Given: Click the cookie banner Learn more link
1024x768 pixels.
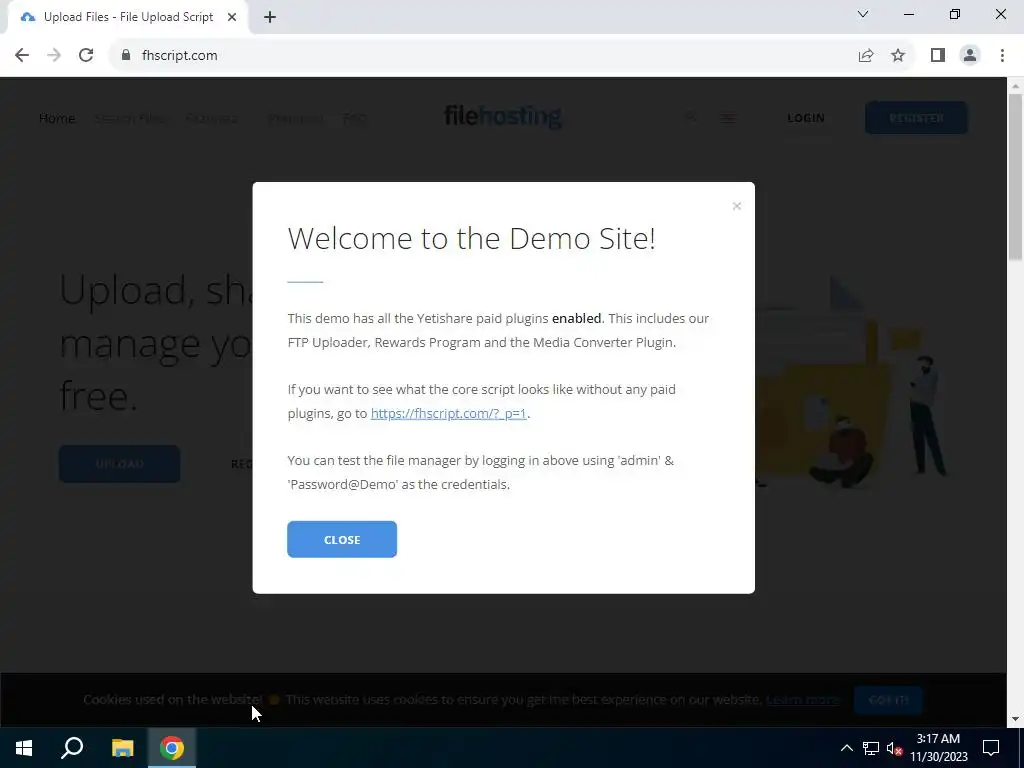Looking at the screenshot, I should coord(803,699).
